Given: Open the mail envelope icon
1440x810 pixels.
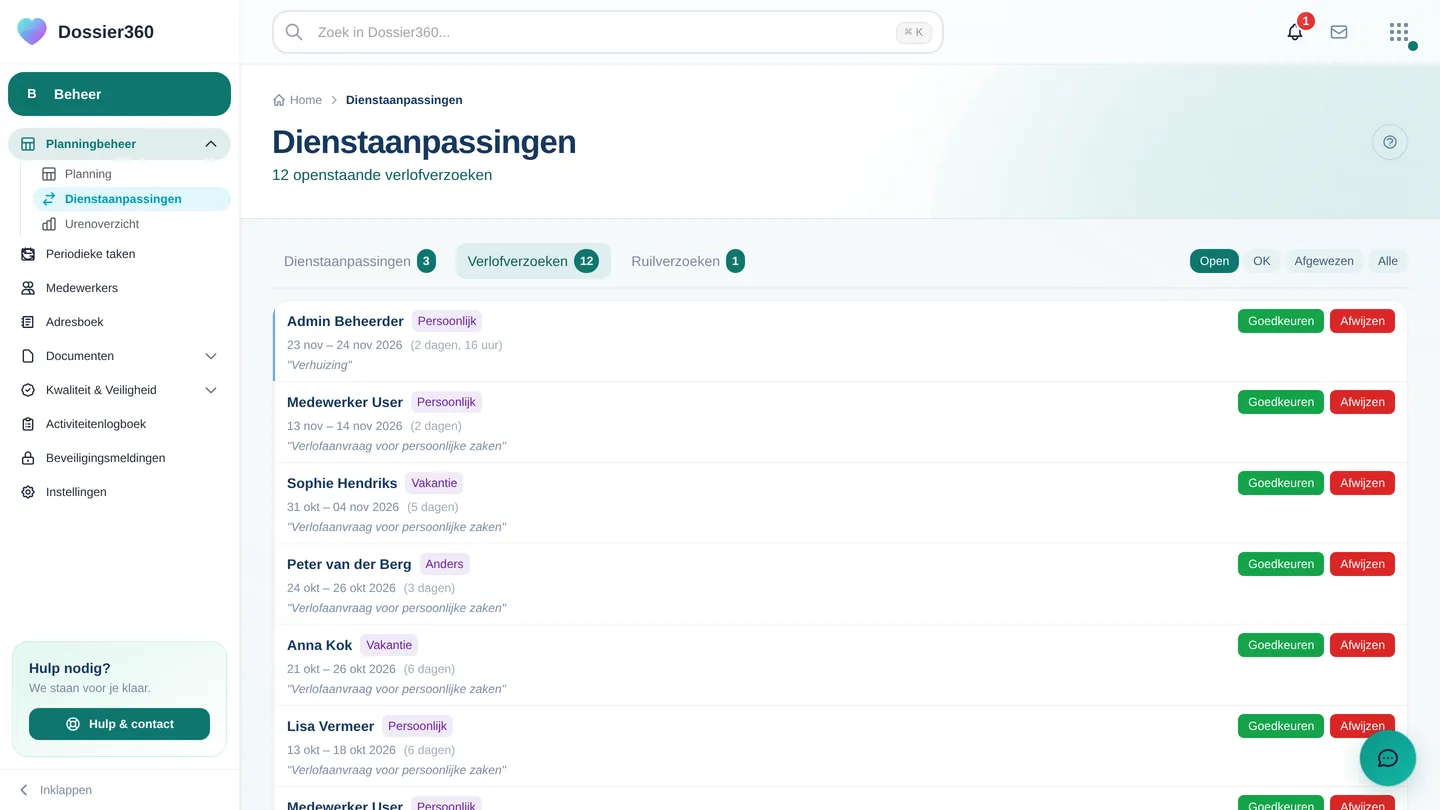Looking at the screenshot, I should point(1339,32).
